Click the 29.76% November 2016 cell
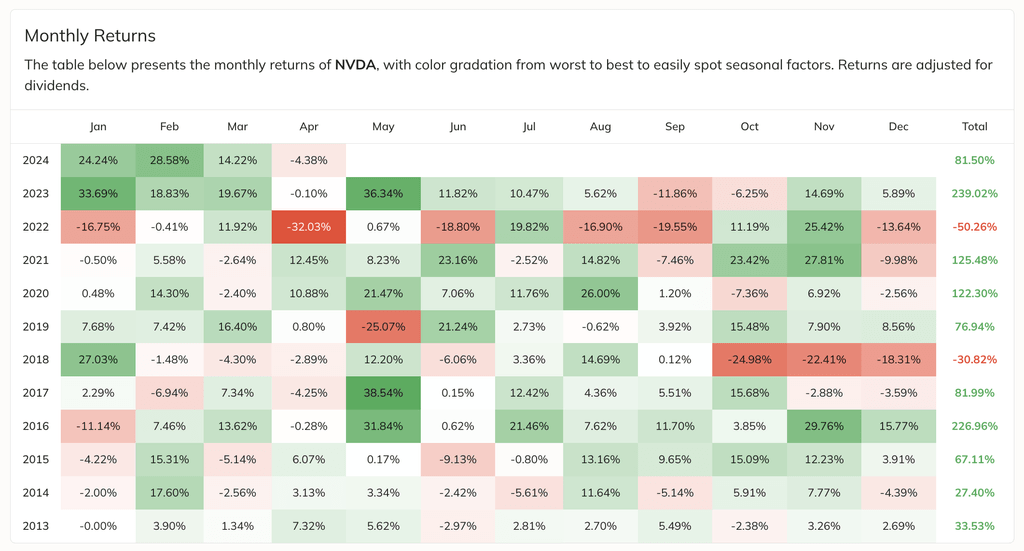 [x=824, y=424]
